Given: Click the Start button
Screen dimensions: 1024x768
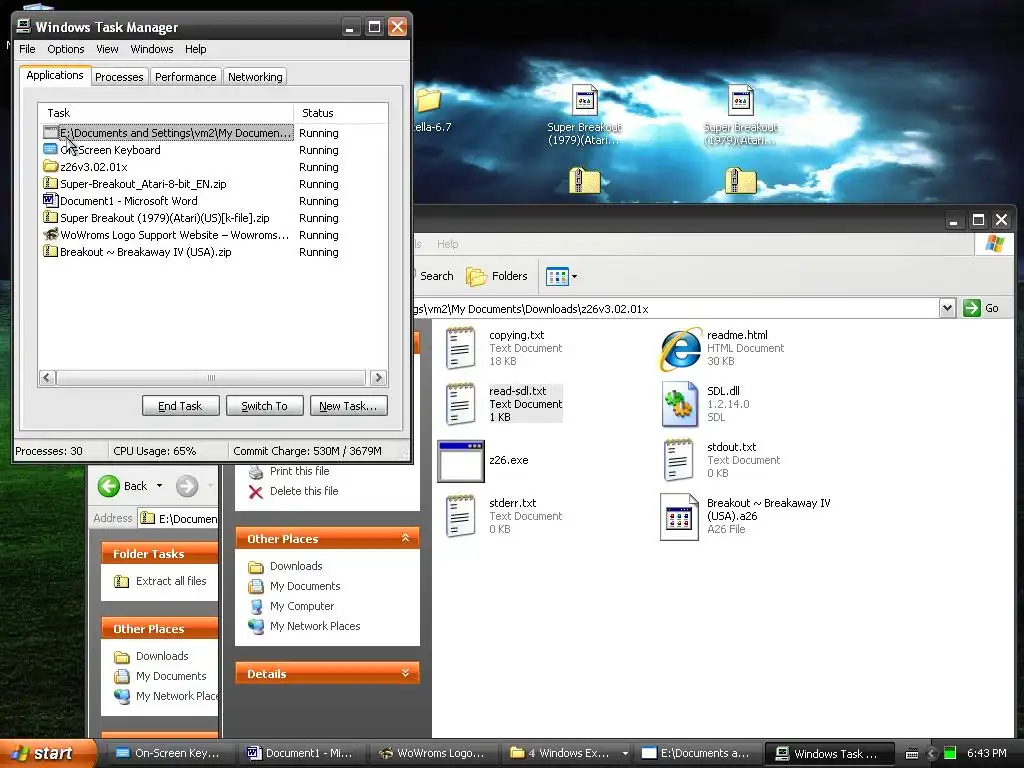Looking at the screenshot, I should [46, 753].
